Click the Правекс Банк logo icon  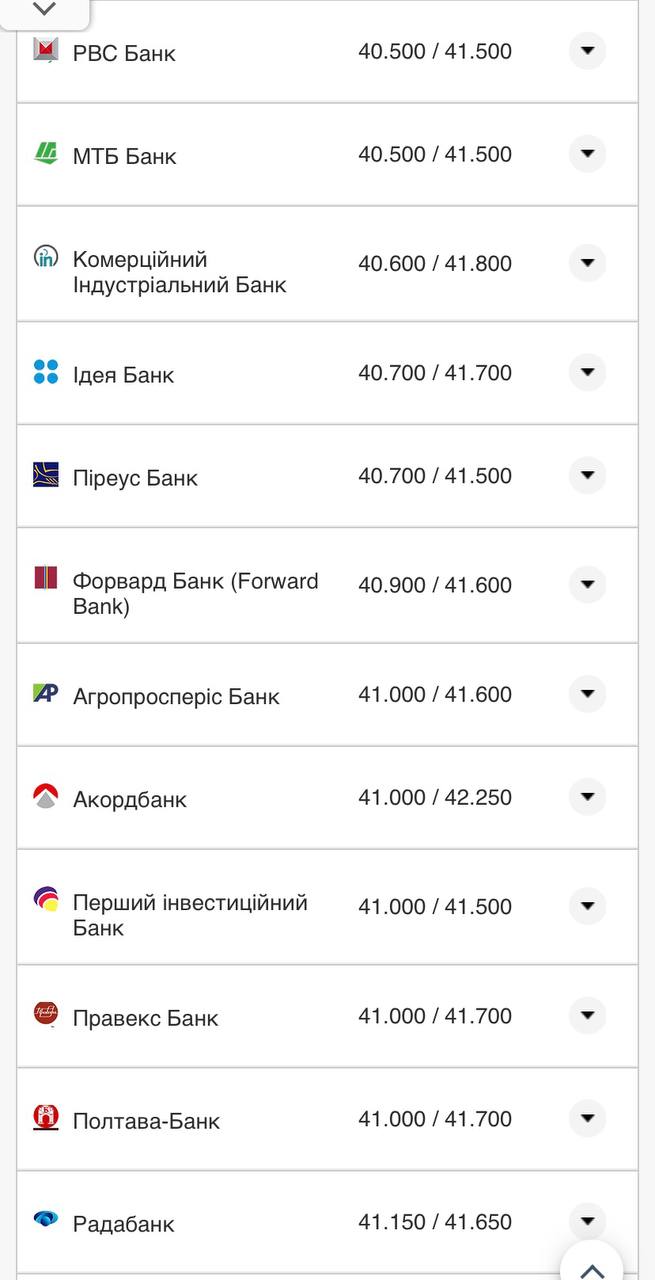[x=46, y=1015]
